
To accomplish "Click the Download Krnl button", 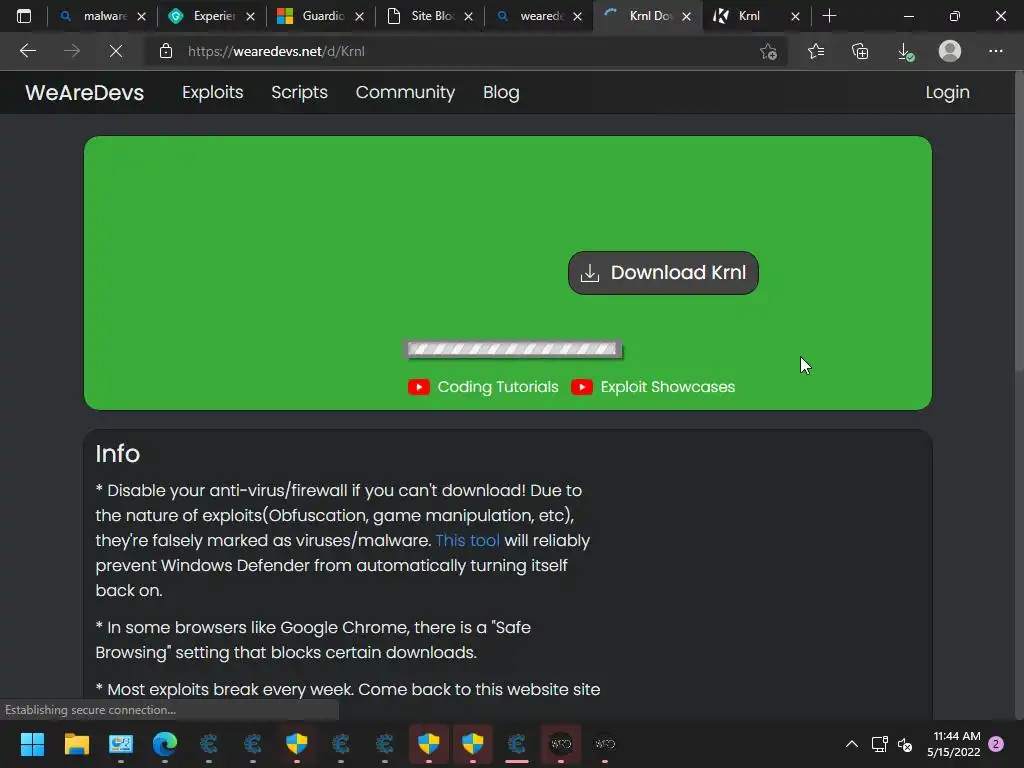I will point(663,272).
